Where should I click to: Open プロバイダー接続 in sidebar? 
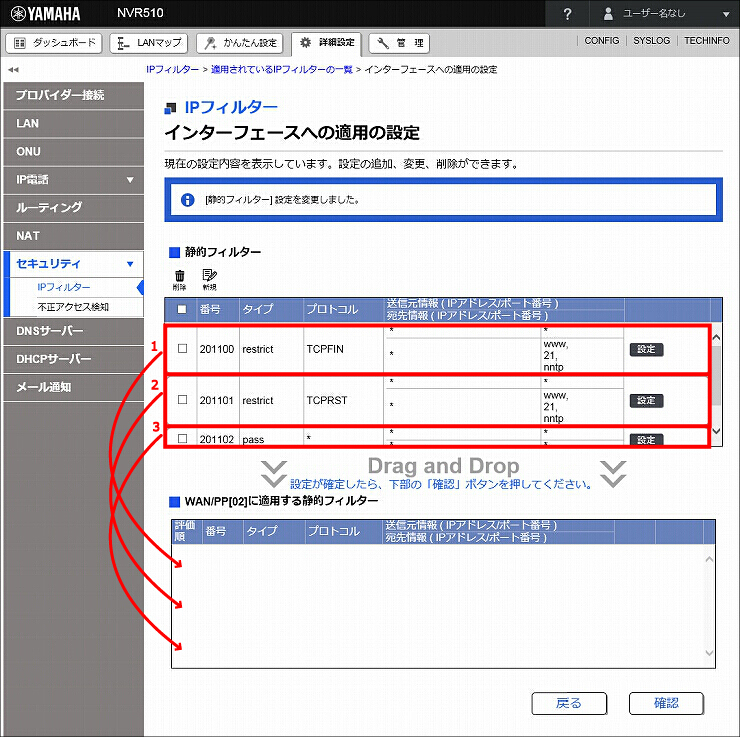[73, 95]
